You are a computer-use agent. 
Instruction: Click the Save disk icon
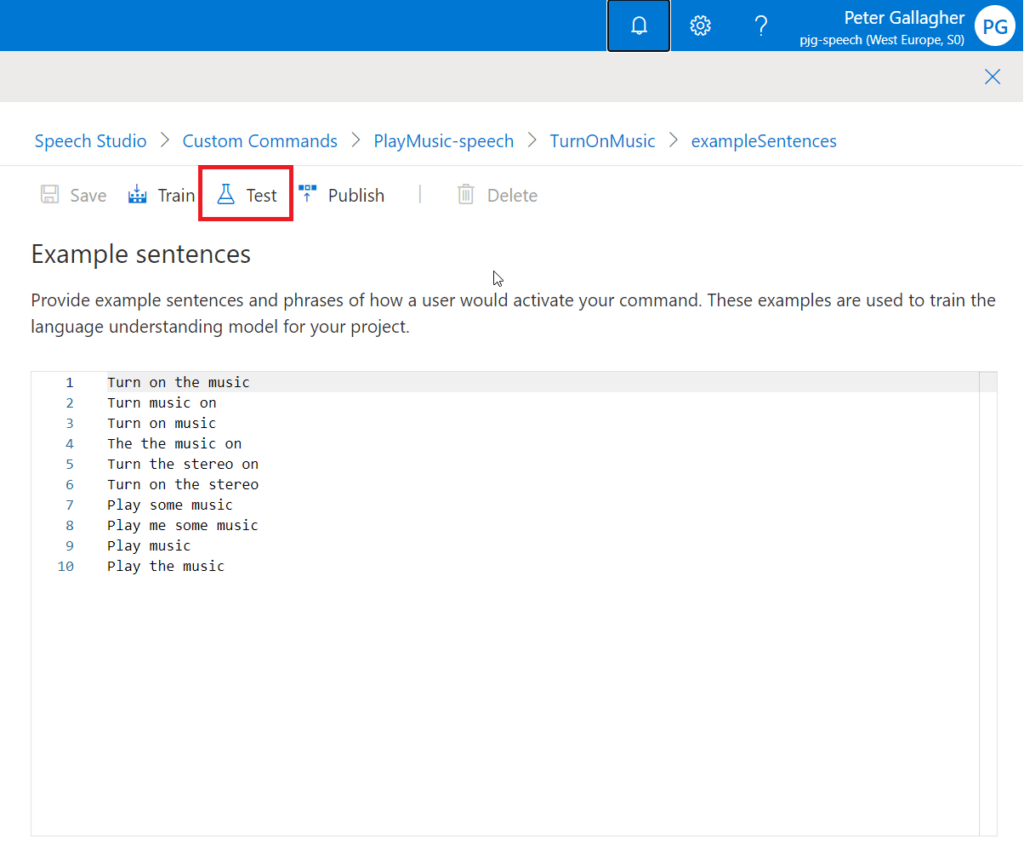pyautogui.click(x=49, y=194)
